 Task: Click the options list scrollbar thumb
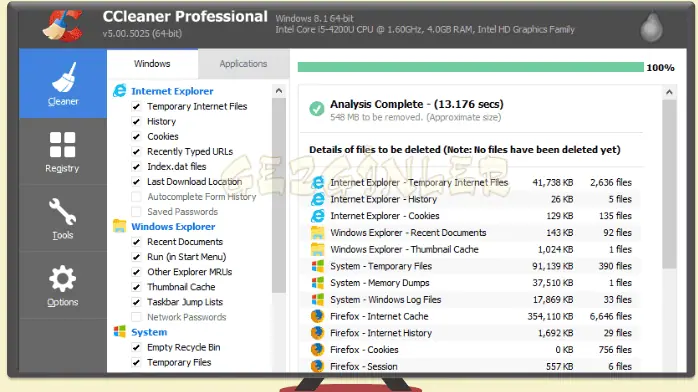coord(279,195)
